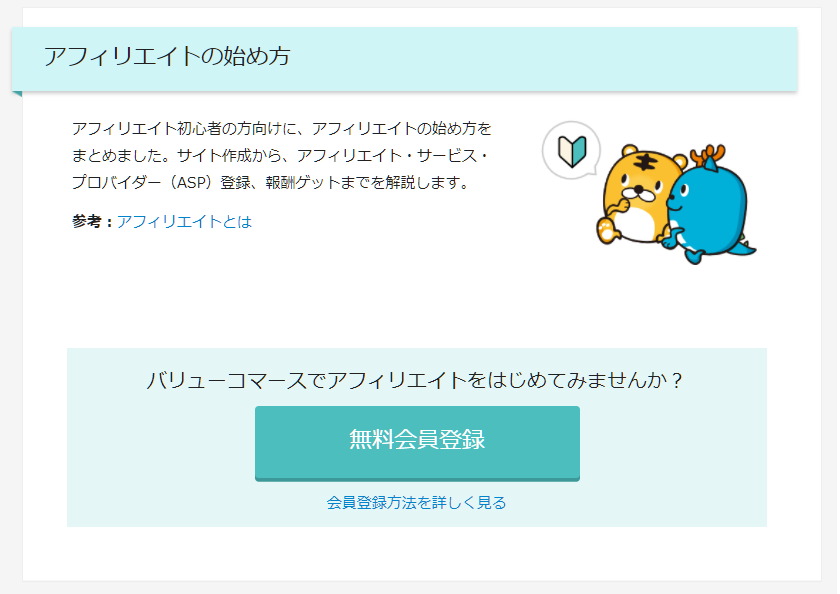Click the bold 参考 label
The width and height of the screenshot is (840, 594).
click(x=86, y=222)
